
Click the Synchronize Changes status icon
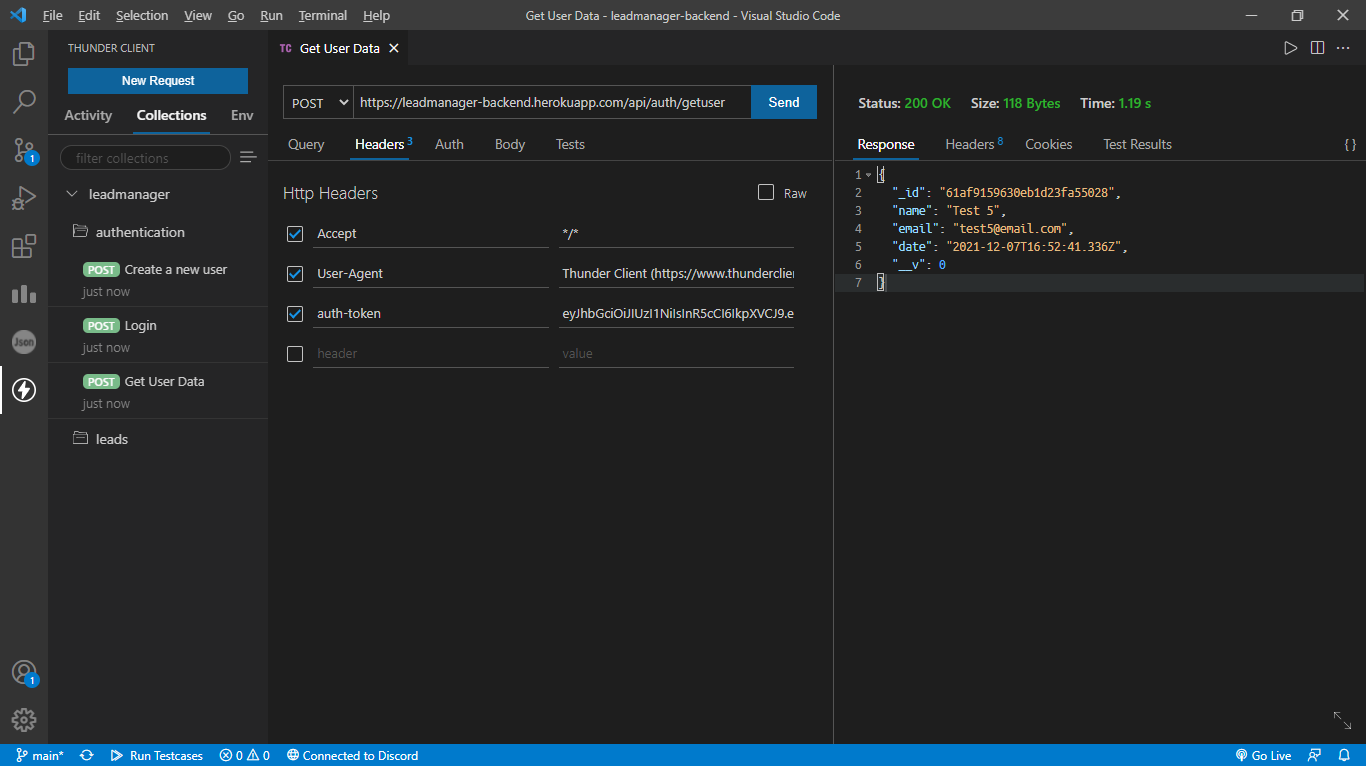87,756
